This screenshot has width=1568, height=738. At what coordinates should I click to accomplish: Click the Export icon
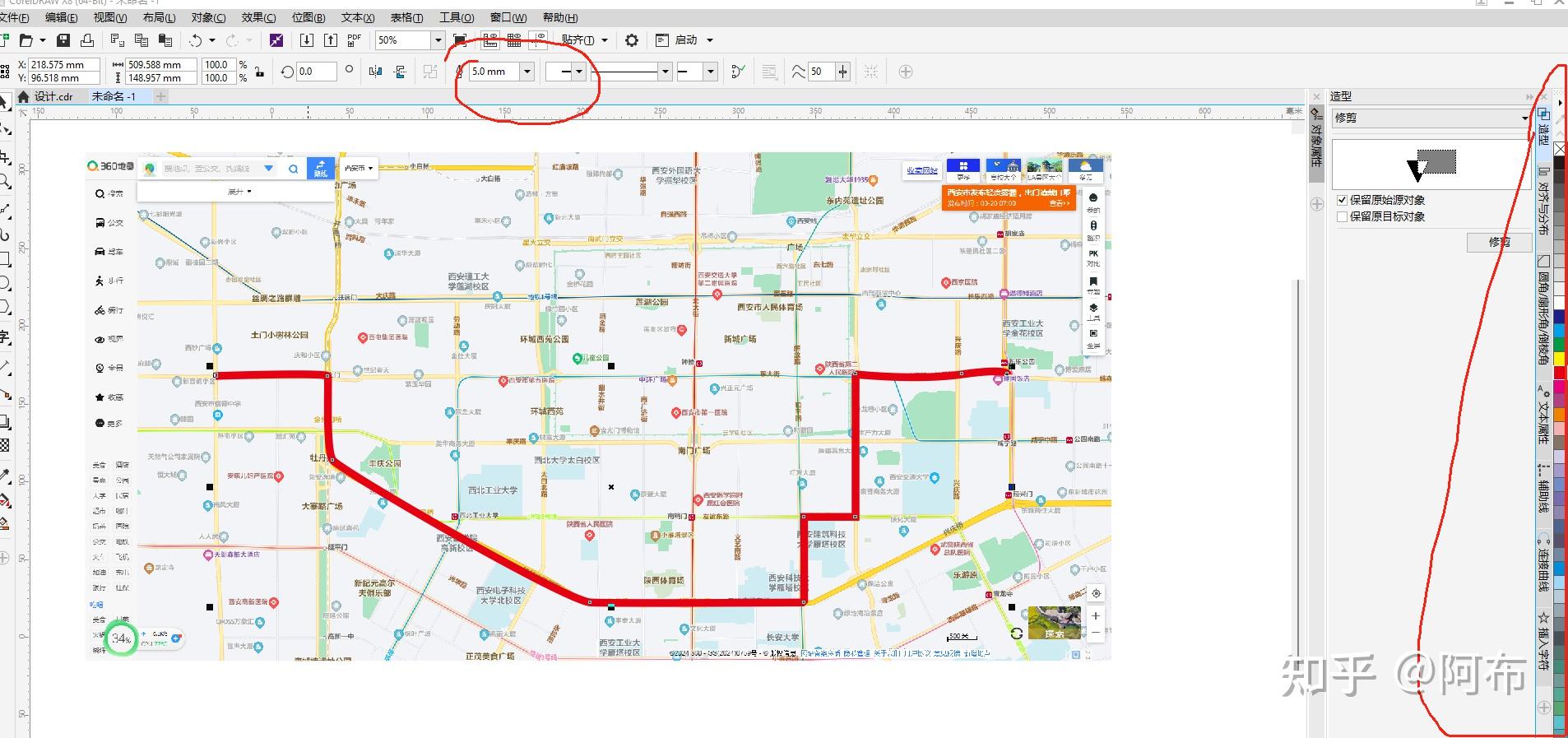pos(331,40)
